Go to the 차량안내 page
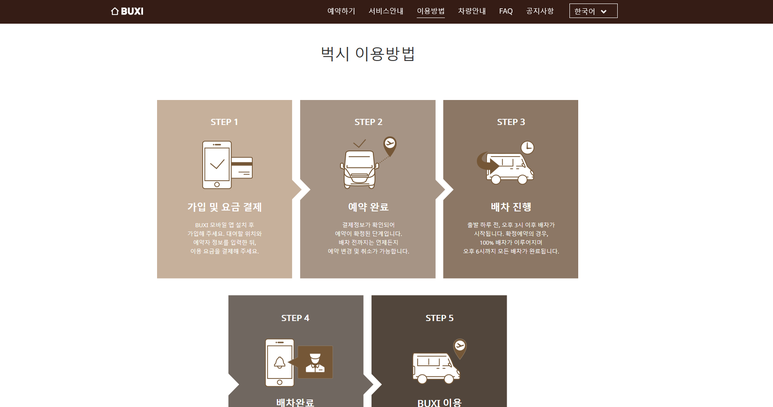This screenshot has height=407, width=773. coord(472,11)
